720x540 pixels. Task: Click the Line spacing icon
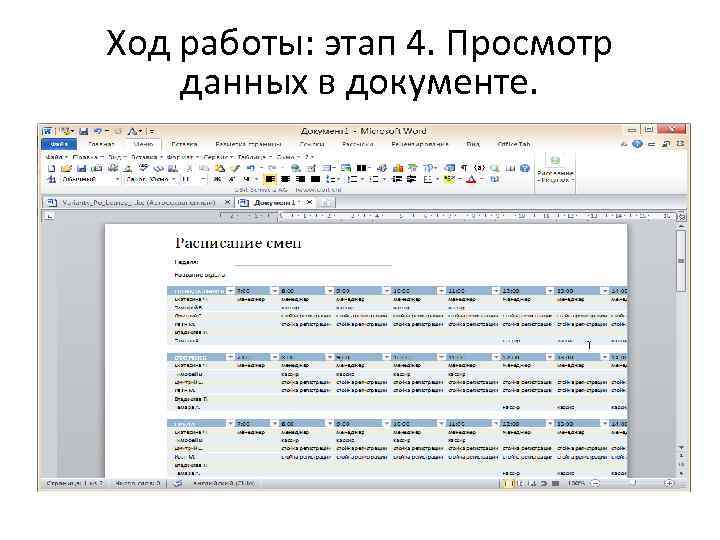click(x=331, y=179)
